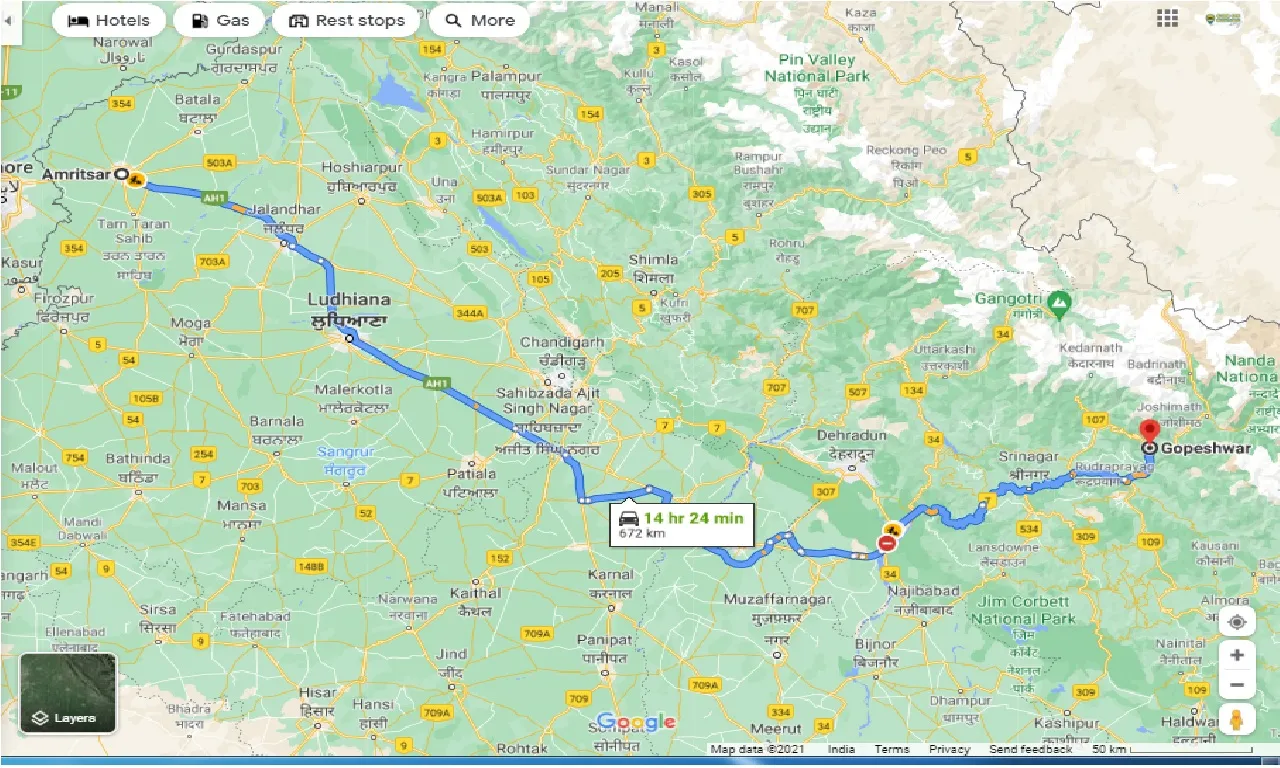Open the Google apps grid
The height and width of the screenshot is (768, 1280).
click(x=1167, y=18)
